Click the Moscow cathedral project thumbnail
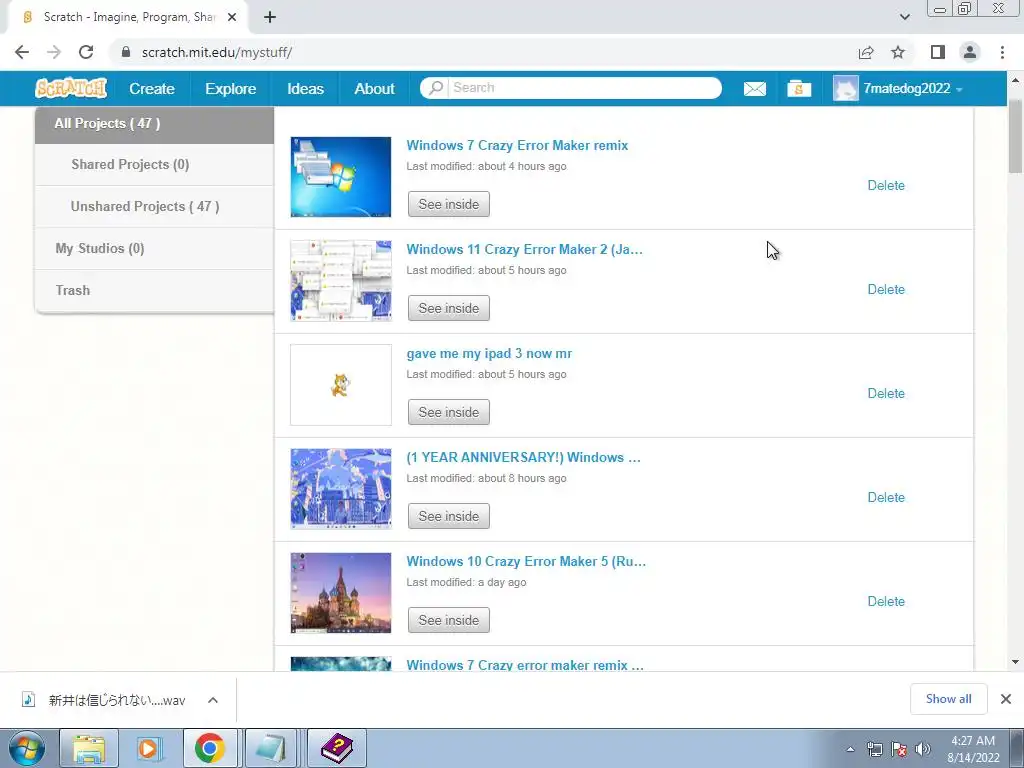 tap(341, 593)
